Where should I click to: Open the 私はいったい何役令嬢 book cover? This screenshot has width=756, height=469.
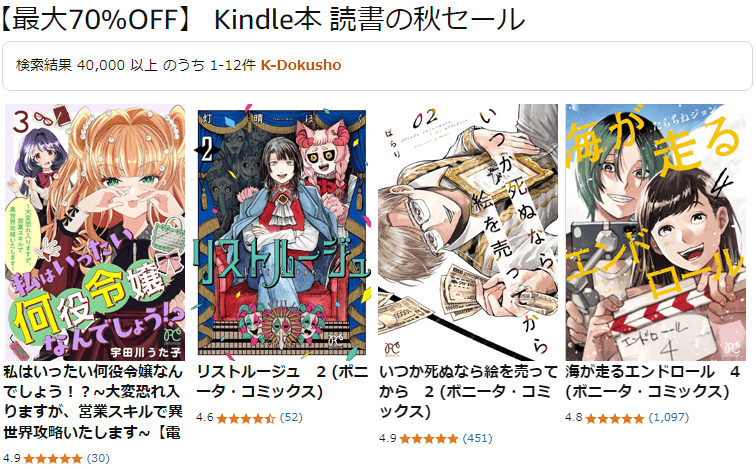click(95, 232)
